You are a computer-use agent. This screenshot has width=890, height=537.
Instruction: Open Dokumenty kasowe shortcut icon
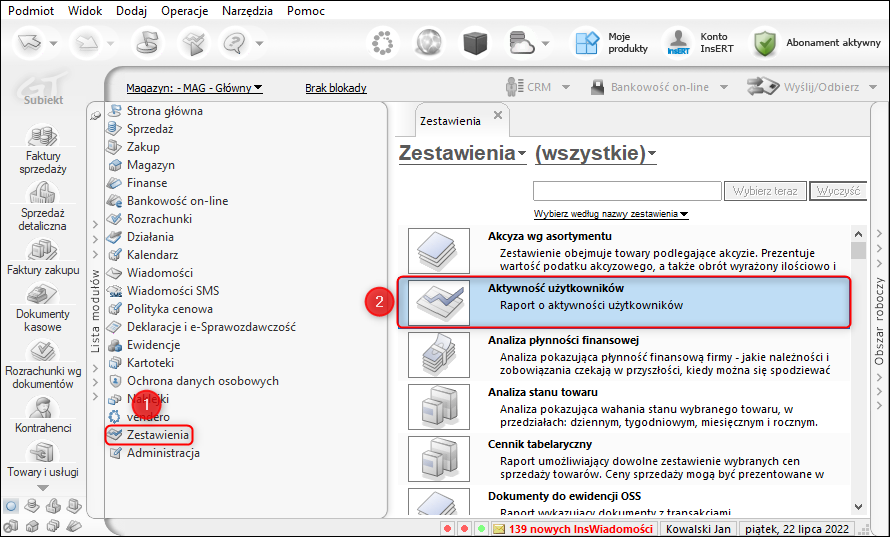tap(43, 294)
